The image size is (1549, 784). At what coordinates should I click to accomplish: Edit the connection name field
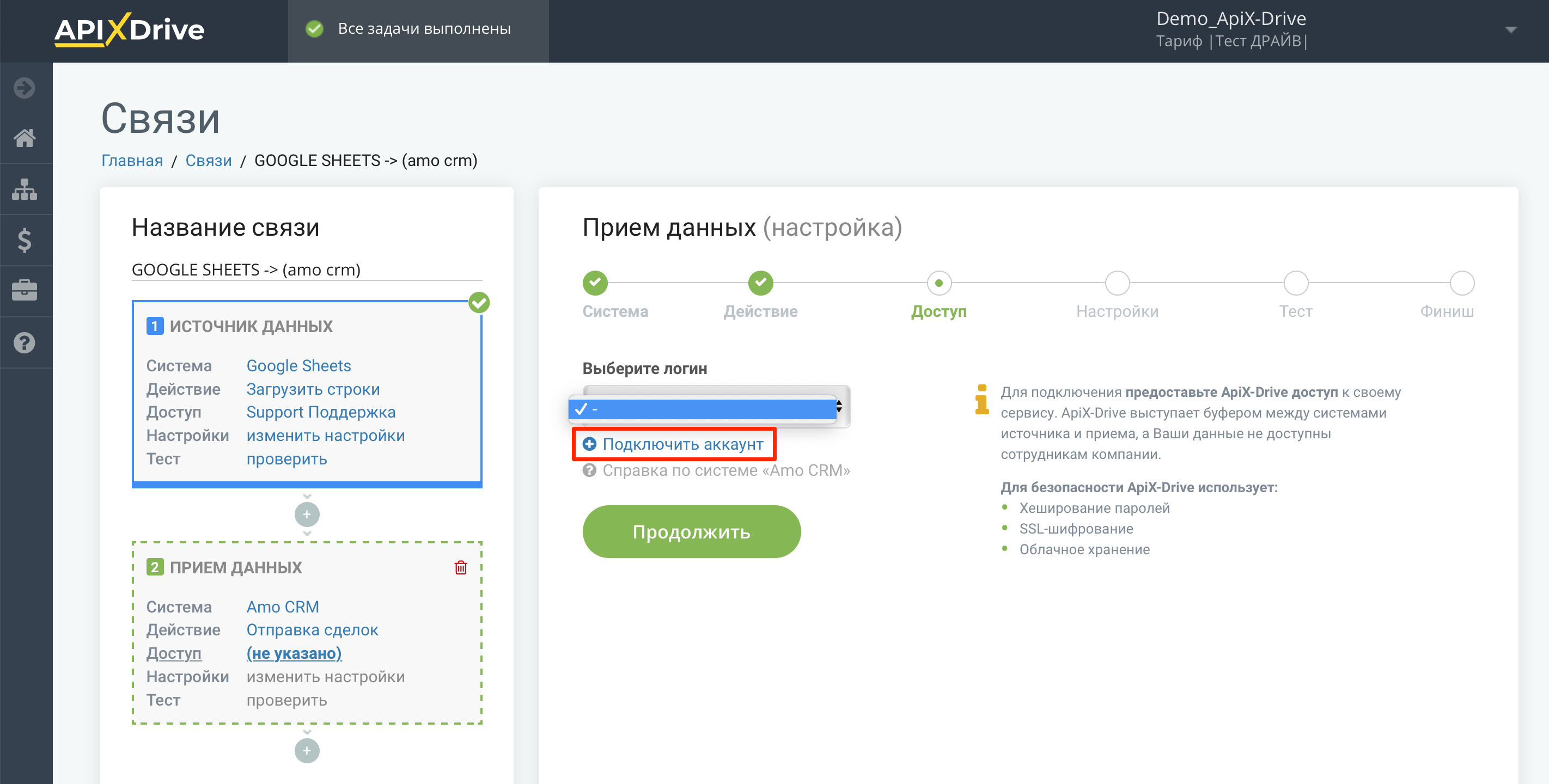tap(307, 269)
